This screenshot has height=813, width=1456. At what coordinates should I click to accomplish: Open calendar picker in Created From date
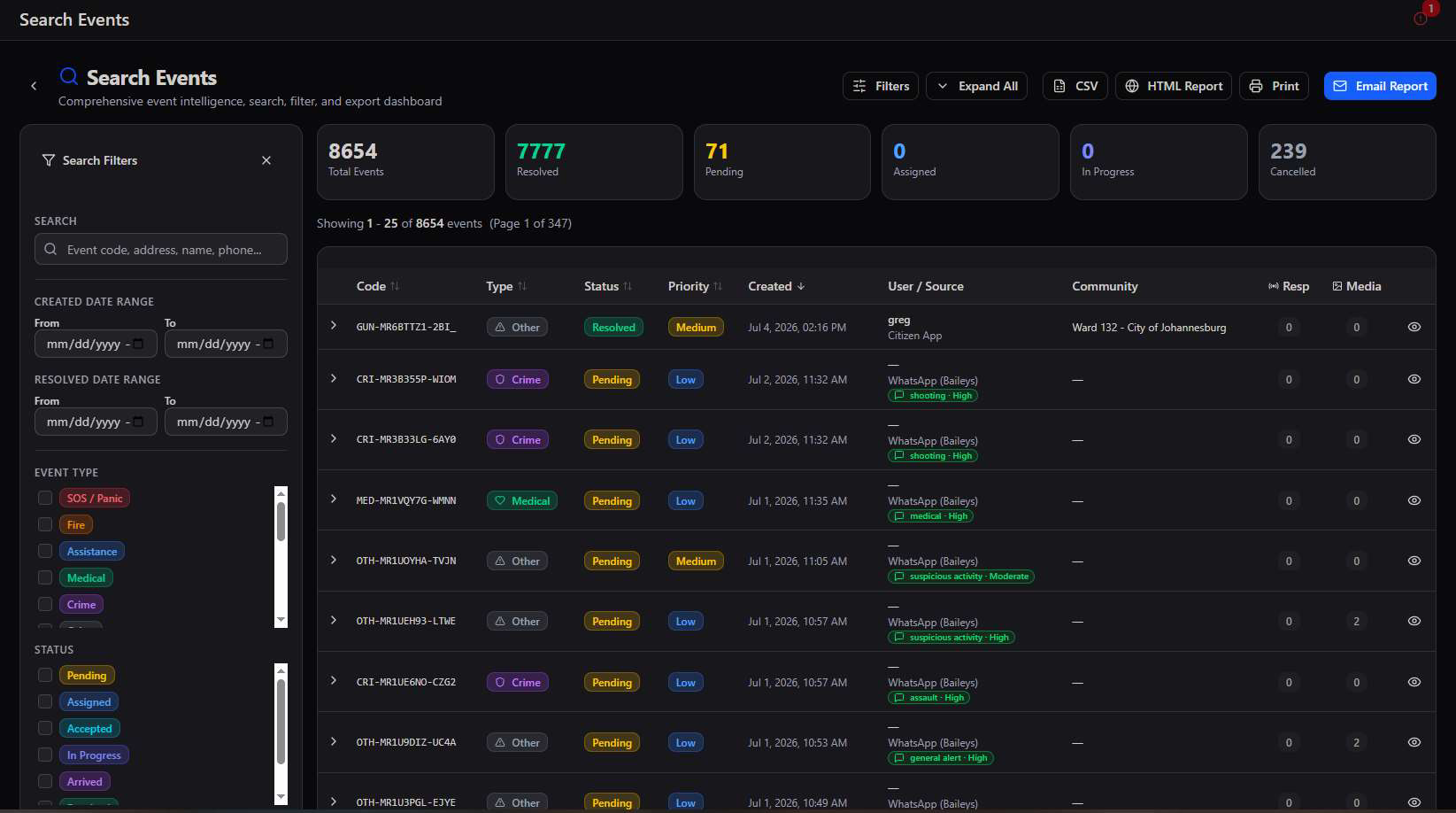138,344
